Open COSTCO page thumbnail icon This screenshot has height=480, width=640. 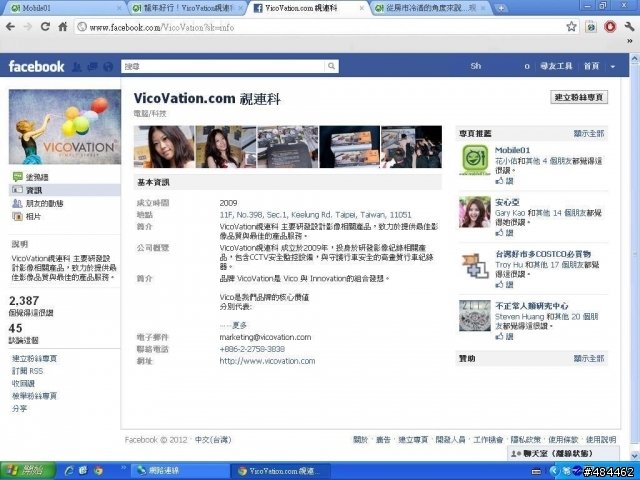475,265
